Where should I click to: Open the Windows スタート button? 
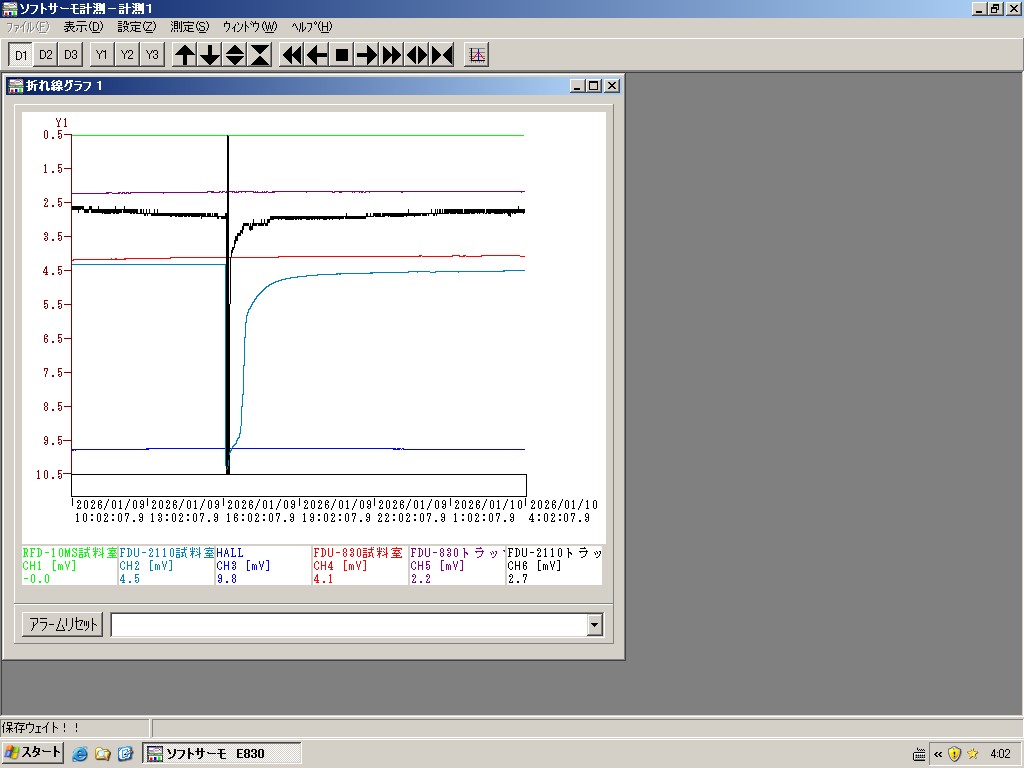tap(33, 753)
